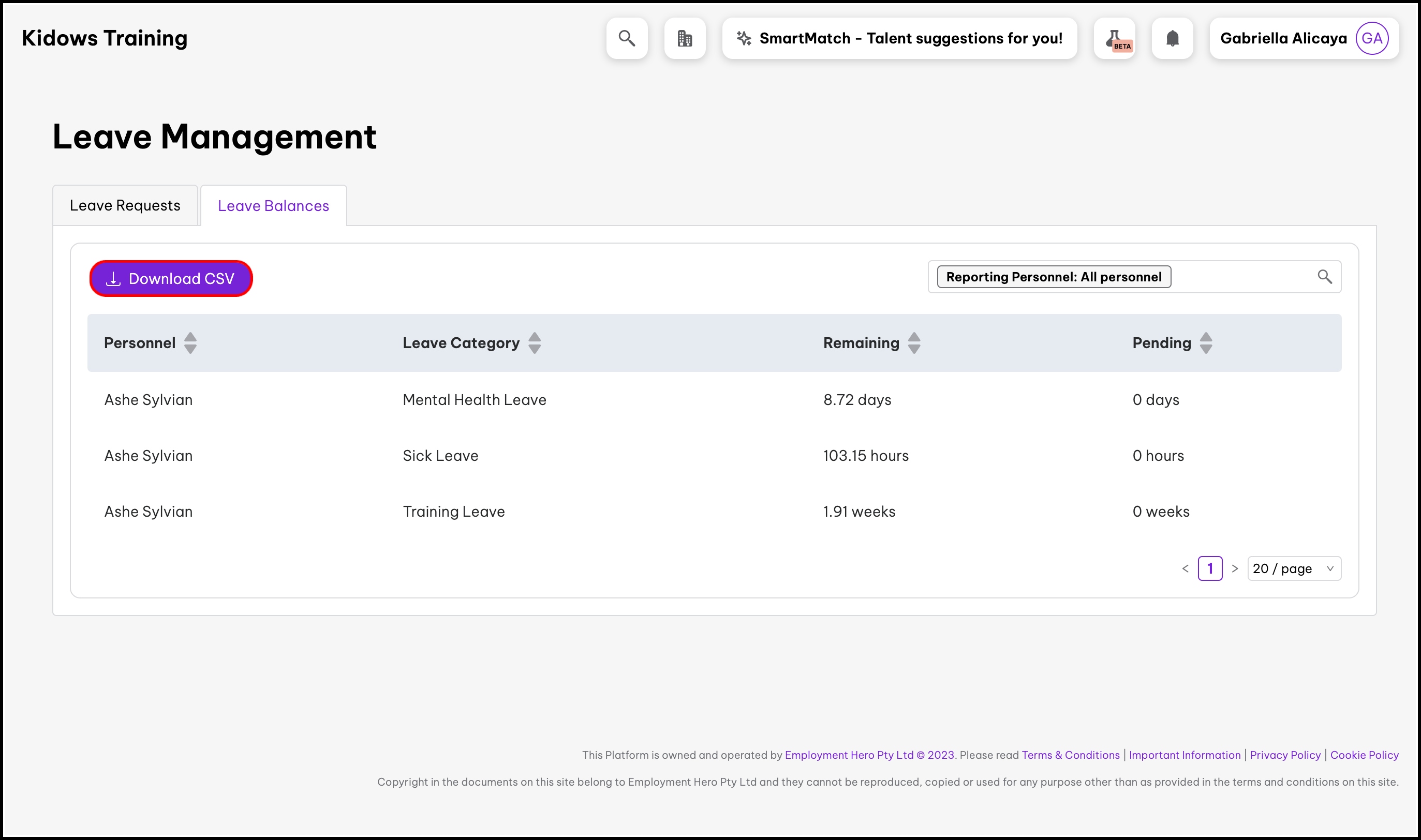Image resolution: width=1421 pixels, height=840 pixels.
Task: Click the Download CSV button
Action: [171, 278]
